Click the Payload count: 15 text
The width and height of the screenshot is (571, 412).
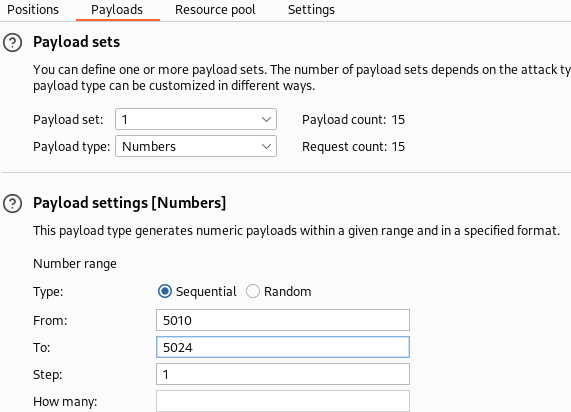pyautogui.click(x=354, y=119)
